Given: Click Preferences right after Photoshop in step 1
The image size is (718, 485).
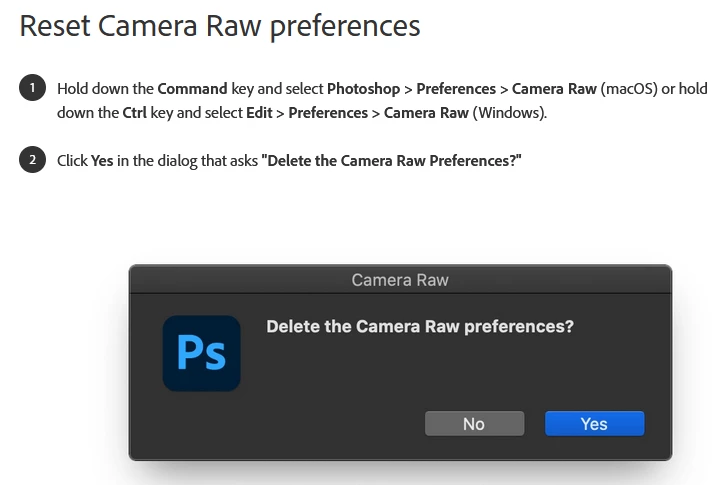Looking at the screenshot, I should tap(456, 89).
